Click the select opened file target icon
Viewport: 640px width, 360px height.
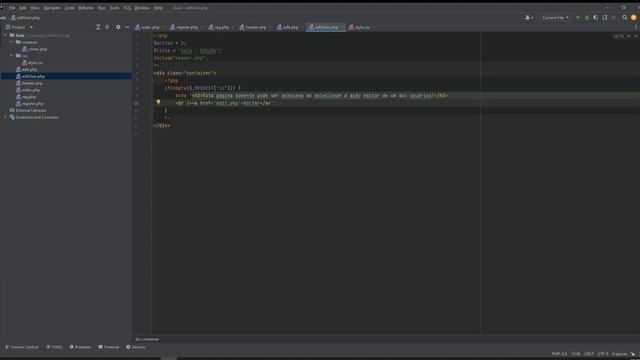coord(107,27)
